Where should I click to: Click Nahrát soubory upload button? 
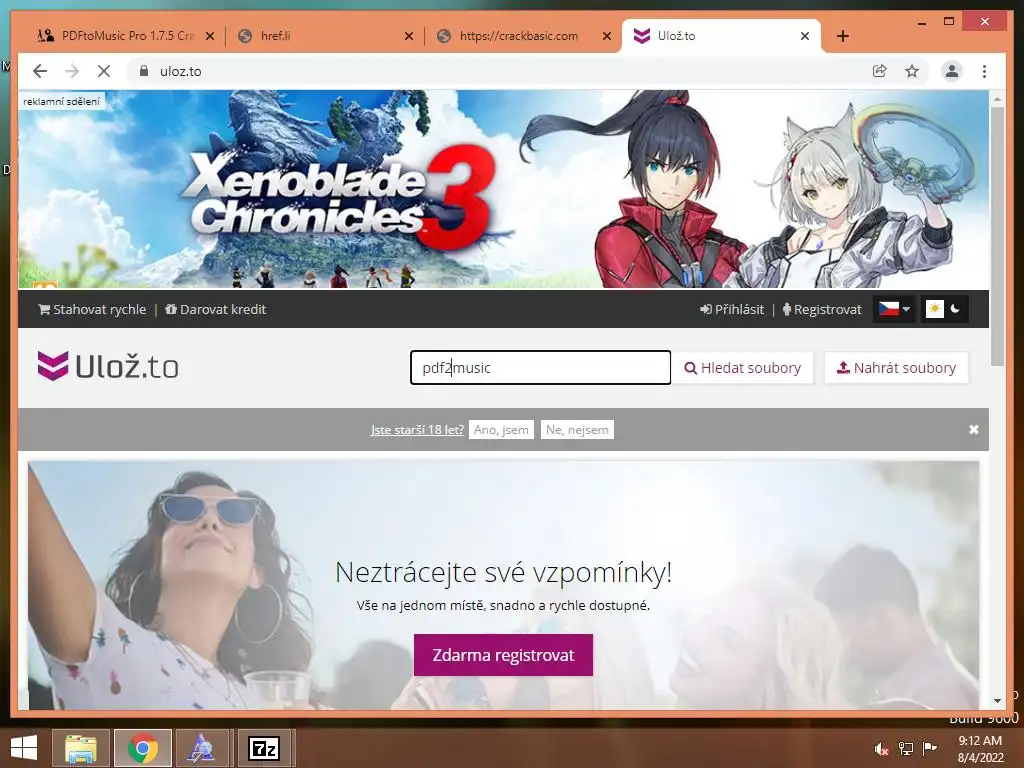click(x=896, y=368)
